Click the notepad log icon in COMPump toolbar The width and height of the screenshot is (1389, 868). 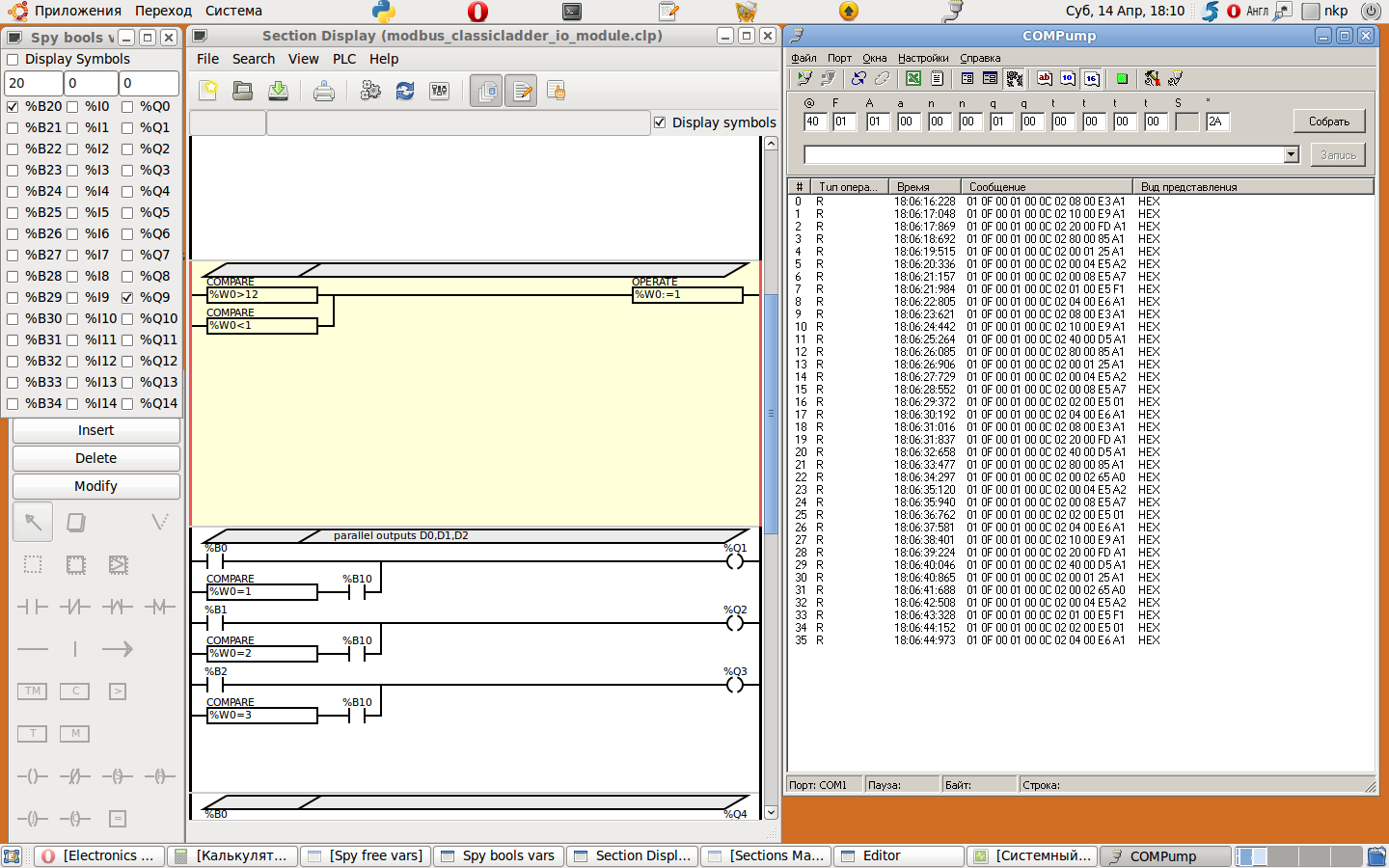tap(937, 78)
